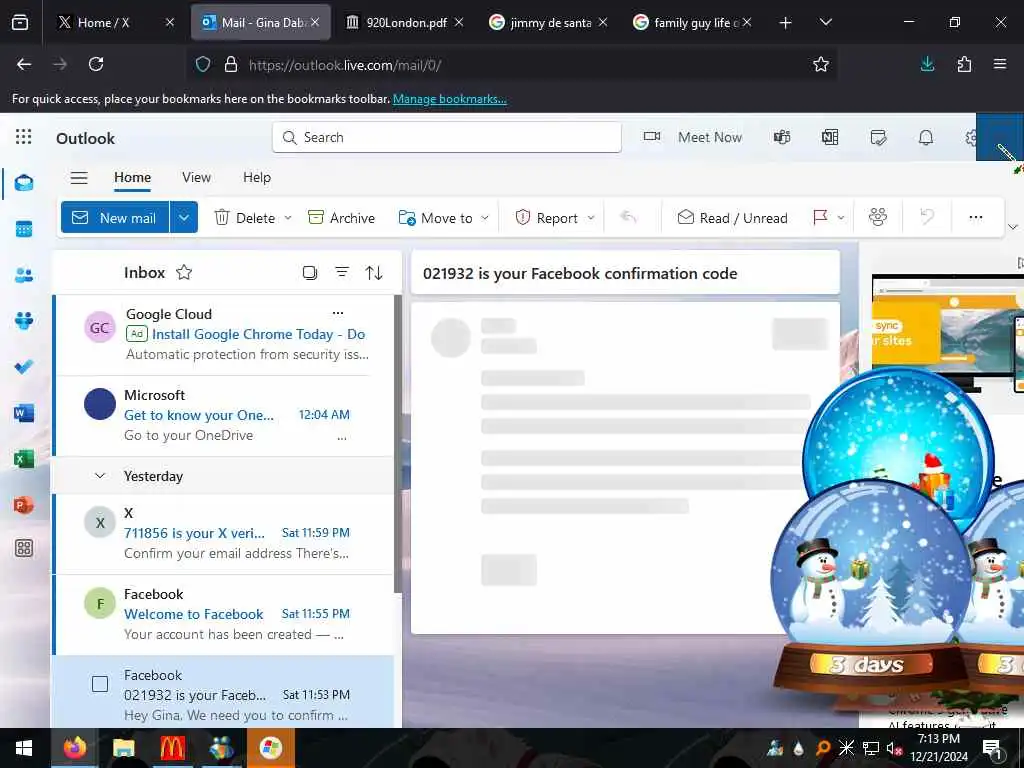Switch to the 920London.pdf tab
The image size is (1024, 768).
pyautogui.click(x=404, y=22)
